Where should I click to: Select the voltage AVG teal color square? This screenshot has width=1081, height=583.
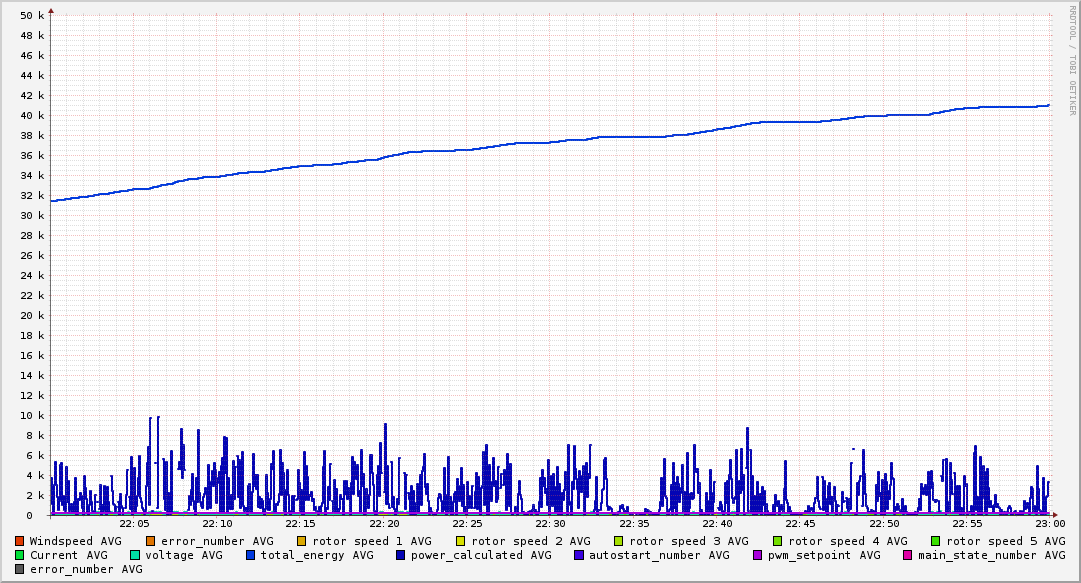(135, 555)
